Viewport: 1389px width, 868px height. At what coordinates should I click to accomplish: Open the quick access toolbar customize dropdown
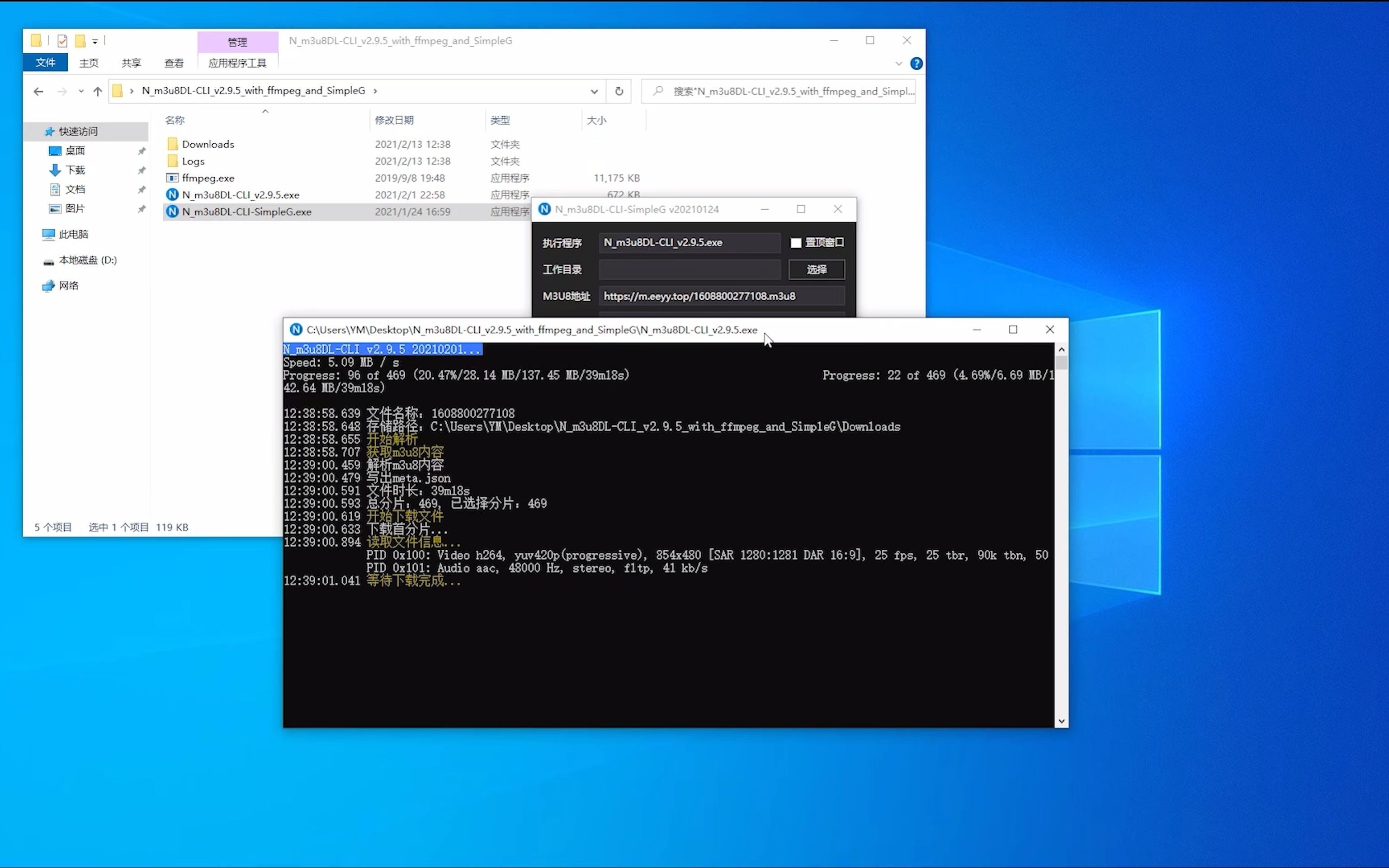pos(94,41)
